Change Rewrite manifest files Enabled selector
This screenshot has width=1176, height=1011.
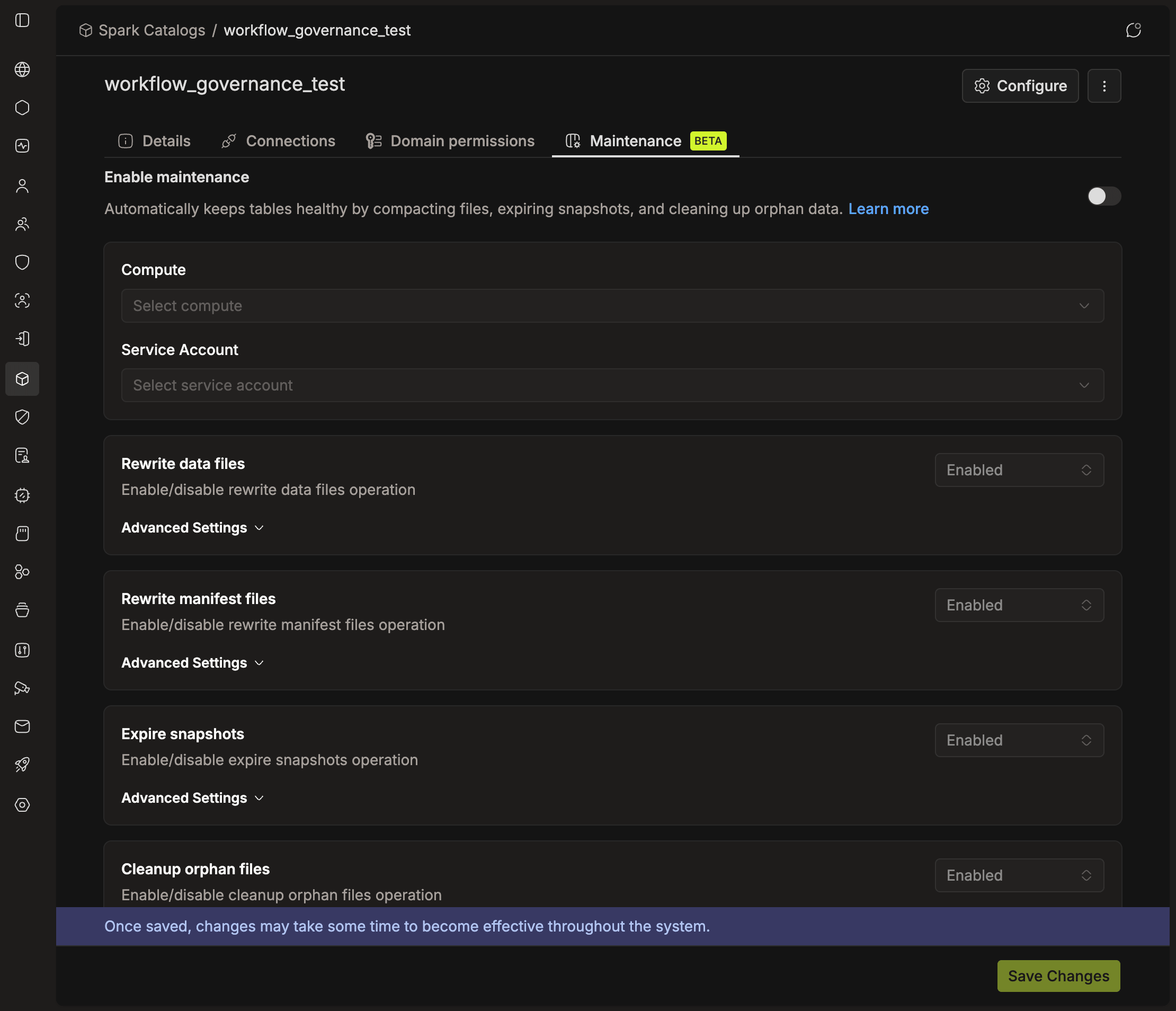tap(1019, 605)
